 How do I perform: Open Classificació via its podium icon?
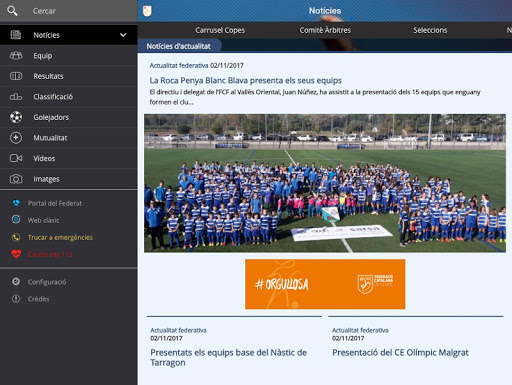click(16, 97)
